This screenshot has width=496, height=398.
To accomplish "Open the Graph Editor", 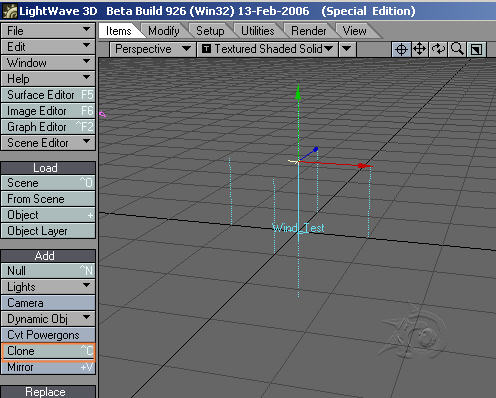I will (x=48, y=127).
